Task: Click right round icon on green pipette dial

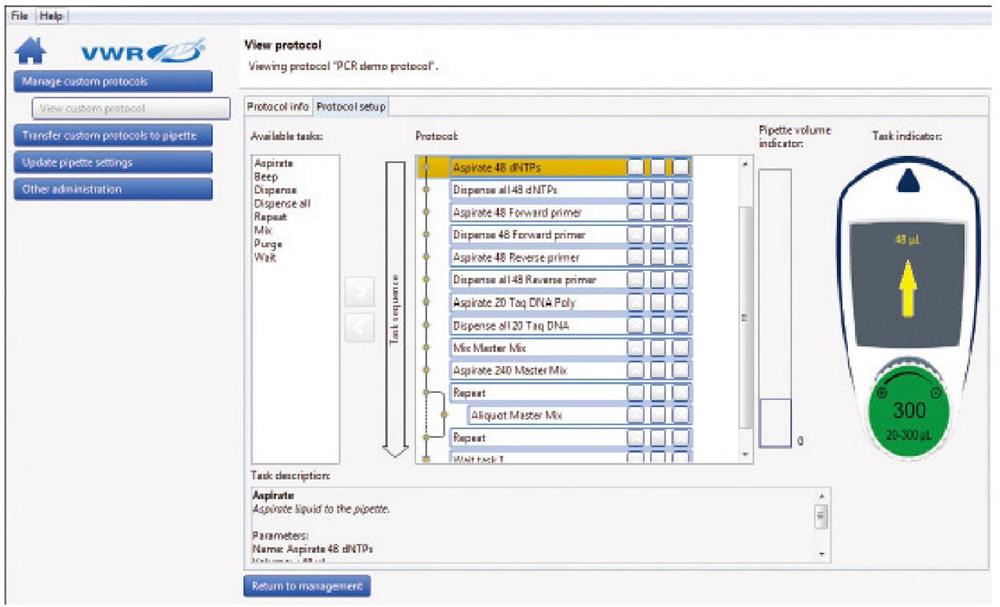Action: tap(936, 393)
